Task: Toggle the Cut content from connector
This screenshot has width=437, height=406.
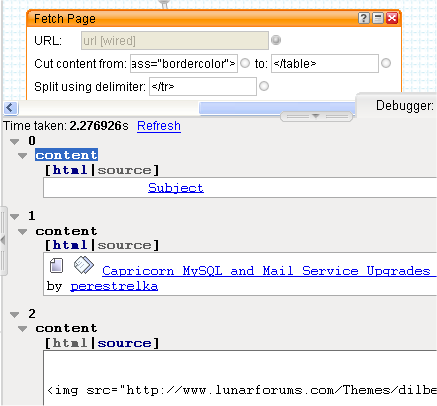Action: [x=245, y=63]
